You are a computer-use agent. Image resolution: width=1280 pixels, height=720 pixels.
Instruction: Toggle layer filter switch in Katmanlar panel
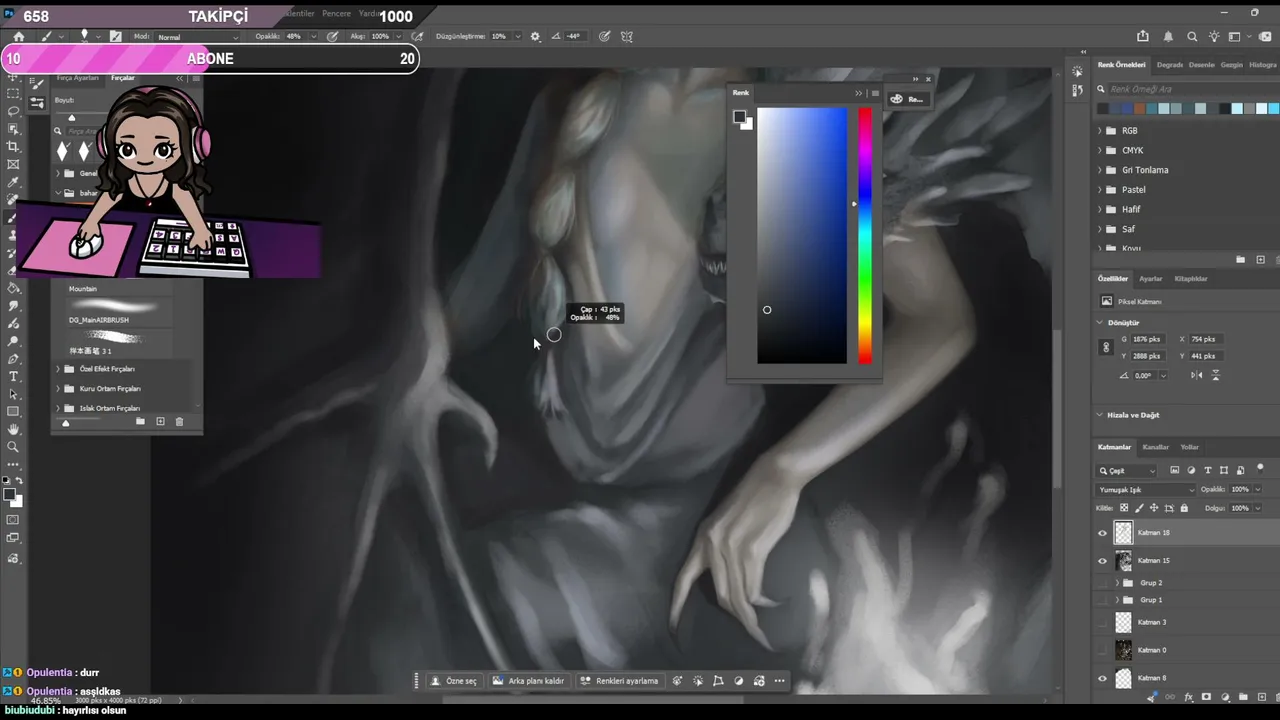pyautogui.click(x=1259, y=468)
